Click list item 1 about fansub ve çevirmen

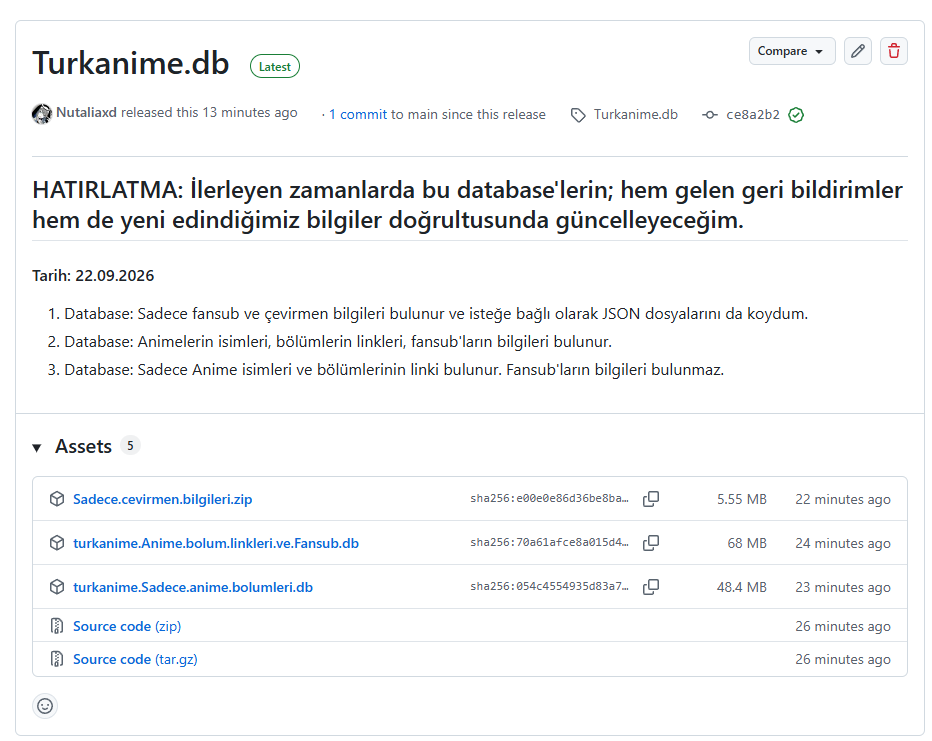(436, 314)
